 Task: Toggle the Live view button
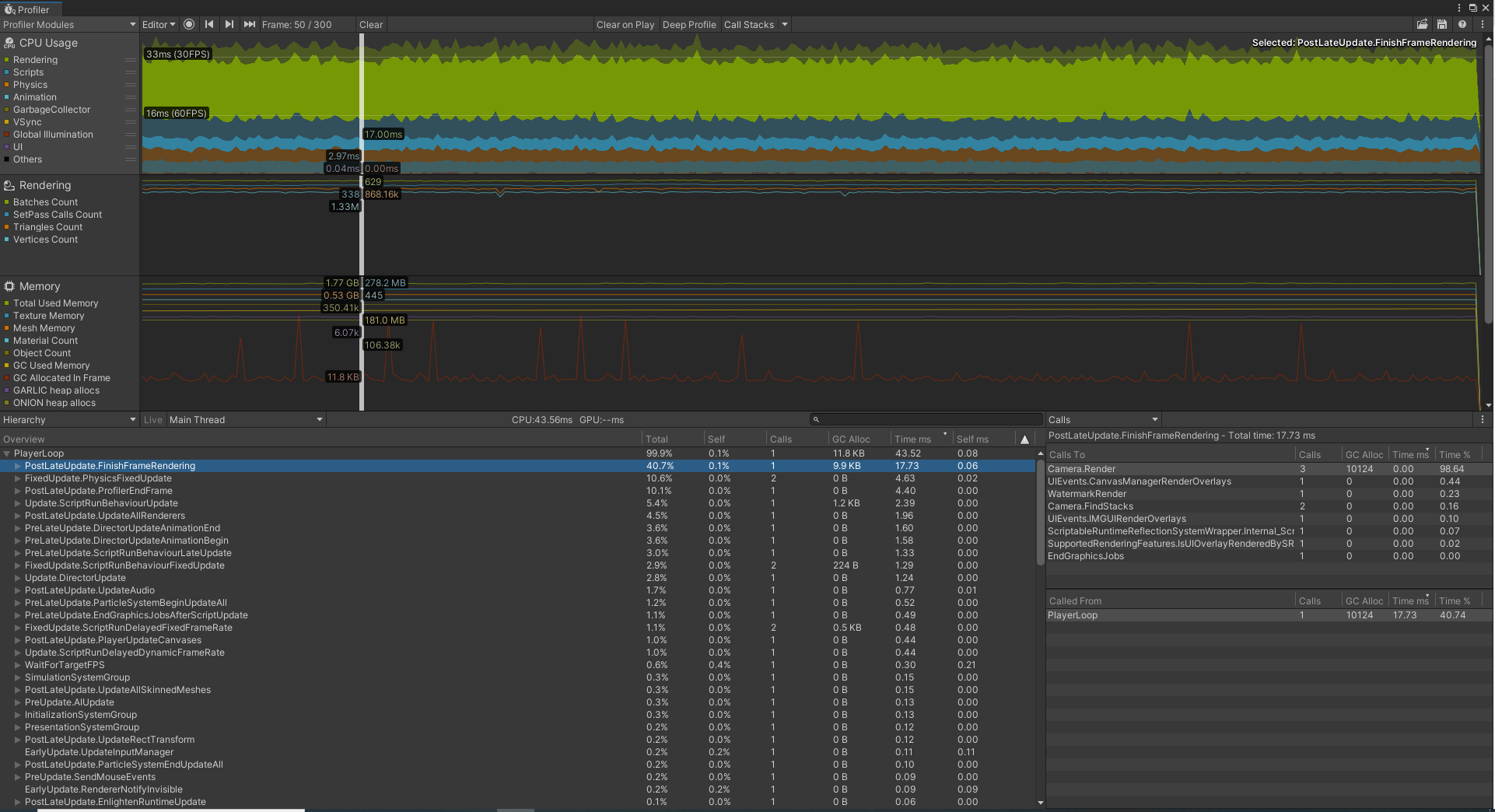click(x=153, y=420)
